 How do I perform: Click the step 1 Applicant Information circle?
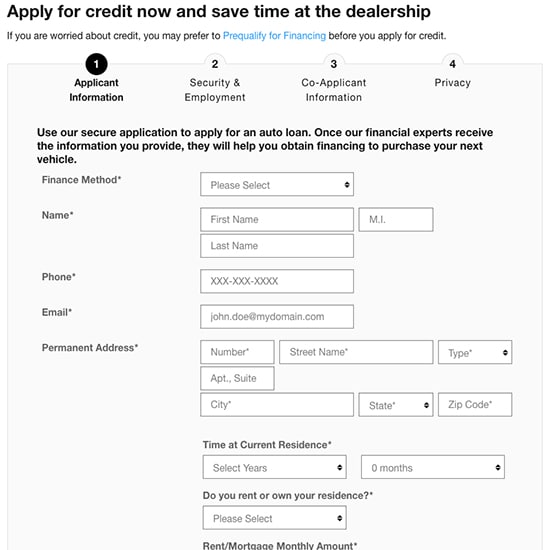point(96,64)
